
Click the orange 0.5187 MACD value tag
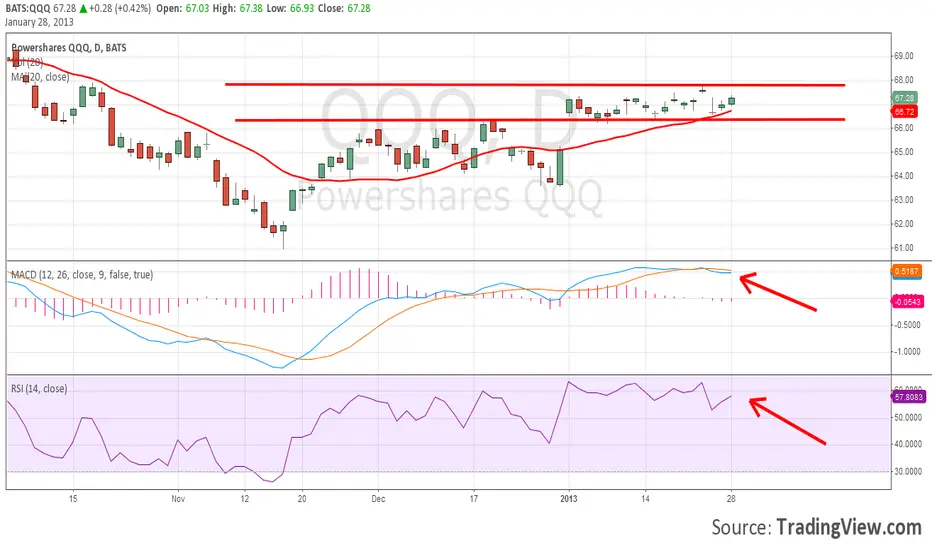[x=906, y=271]
